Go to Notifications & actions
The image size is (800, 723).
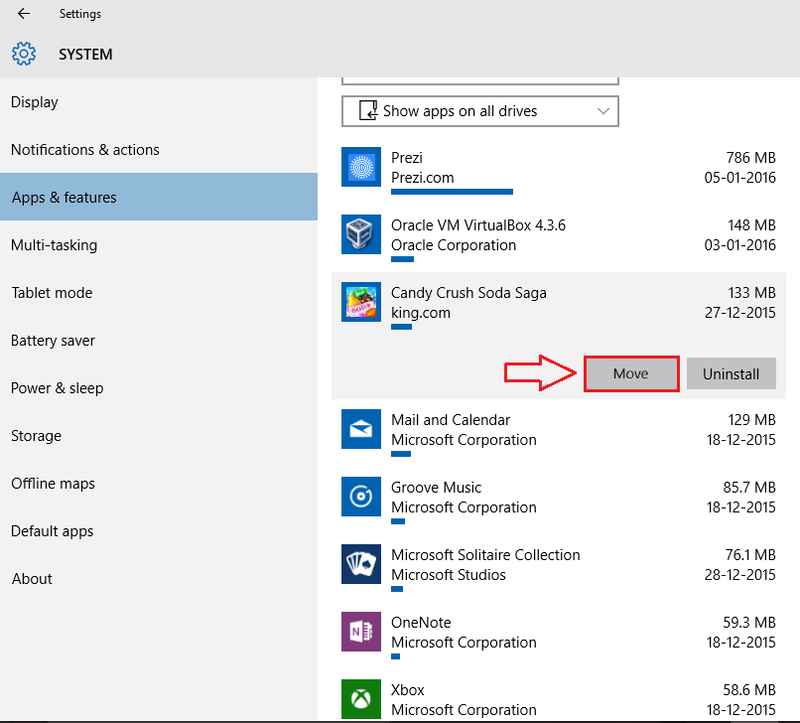point(159,149)
